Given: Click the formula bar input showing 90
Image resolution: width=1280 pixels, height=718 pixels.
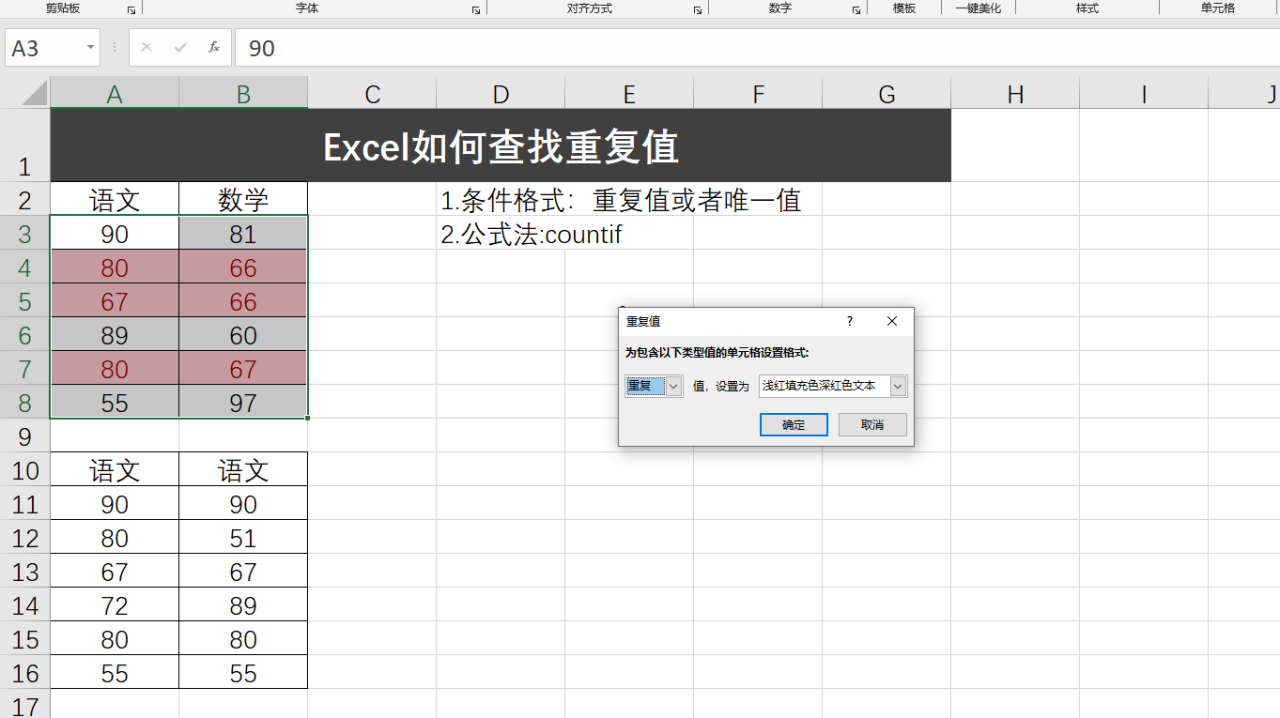Looking at the screenshot, I should pyautogui.click(x=757, y=47).
